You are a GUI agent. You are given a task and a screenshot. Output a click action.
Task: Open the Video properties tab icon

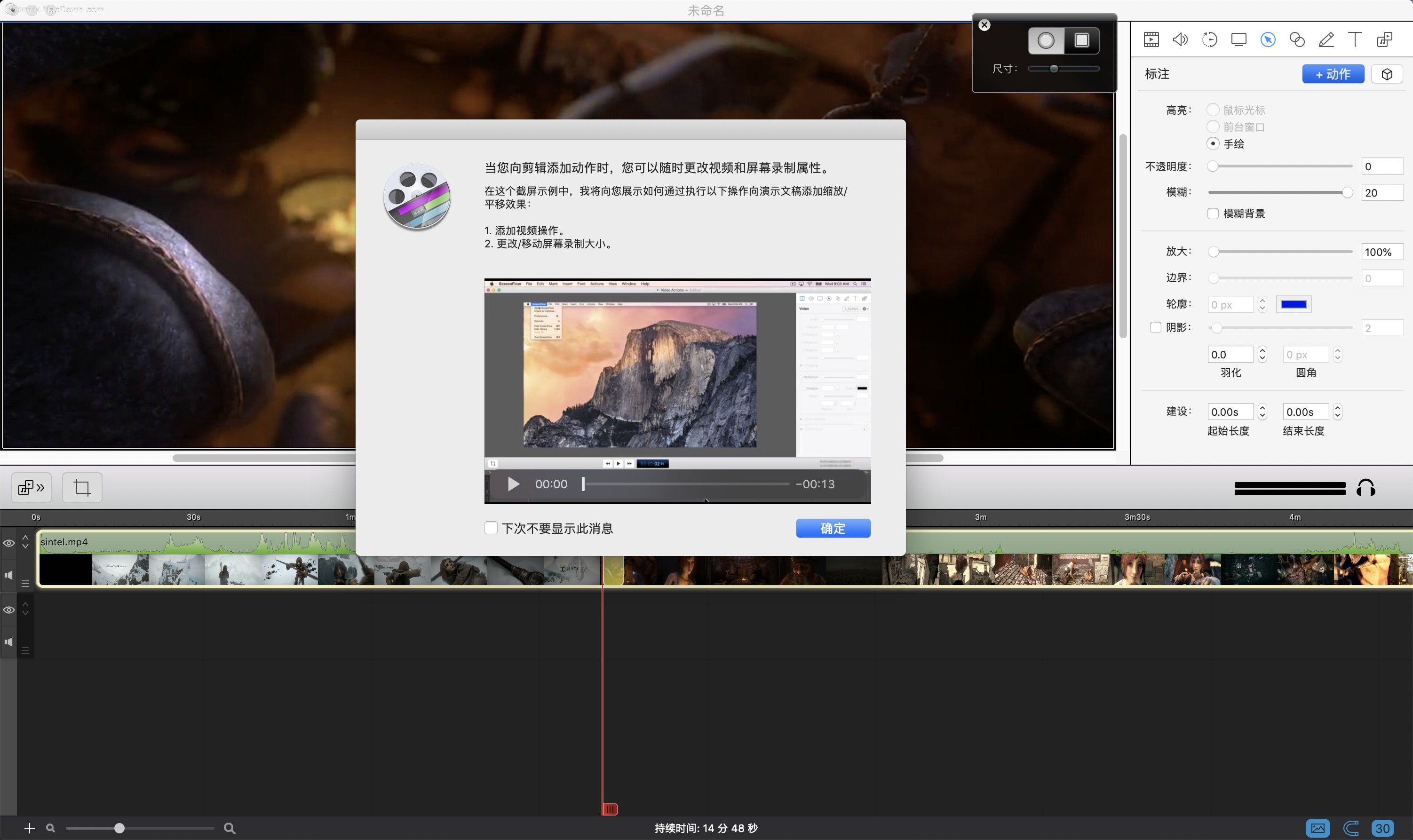[x=1151, y=40]
